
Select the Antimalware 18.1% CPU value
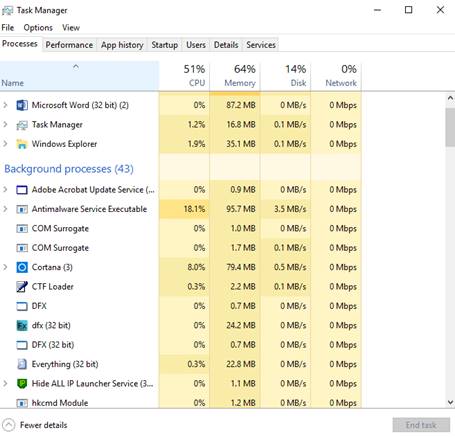(194, 209)
